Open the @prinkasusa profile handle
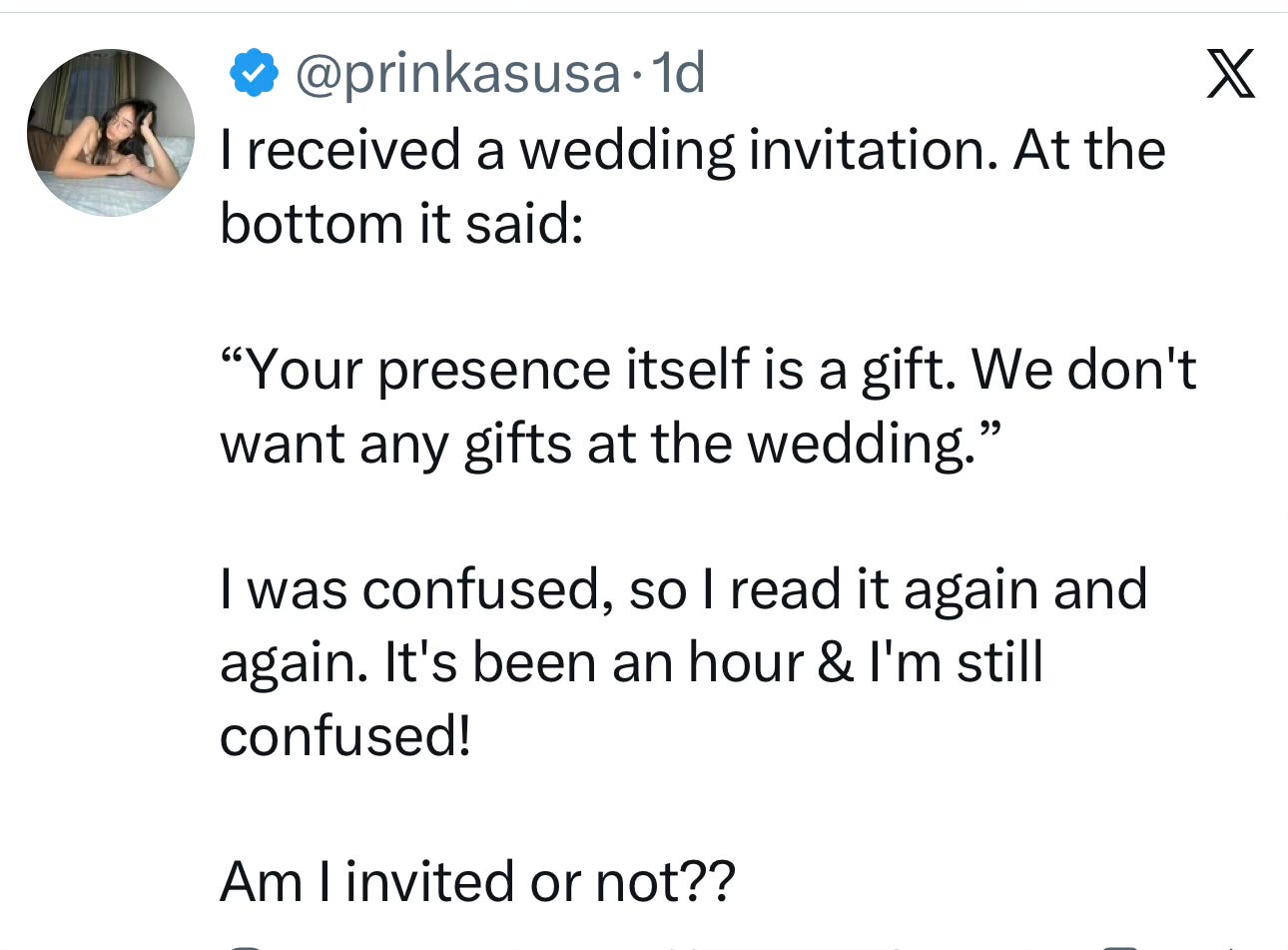1288x950 pixels. pyautogui.click(x=457, y=74)
